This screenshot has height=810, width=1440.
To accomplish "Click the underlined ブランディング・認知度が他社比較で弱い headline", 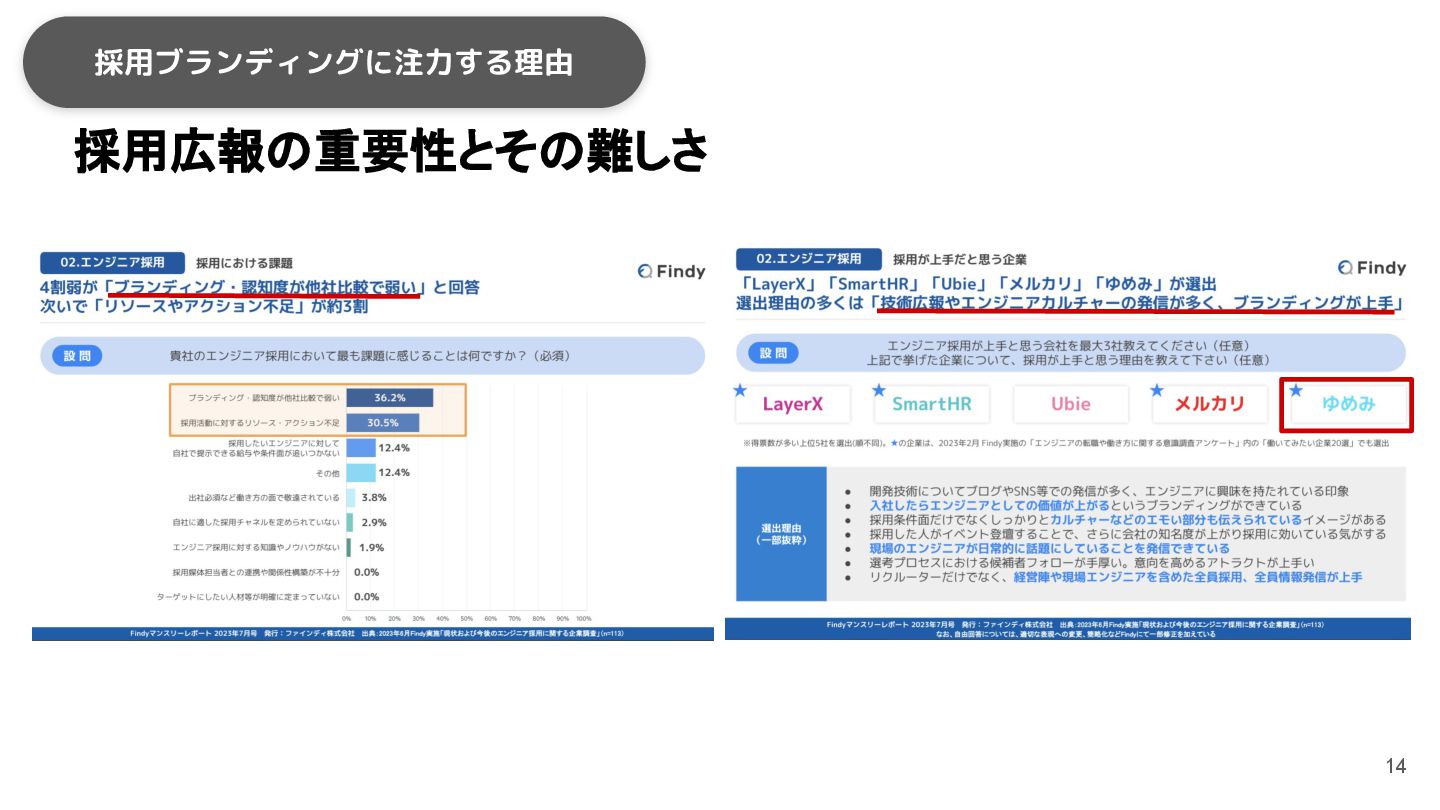I will 264,288.
